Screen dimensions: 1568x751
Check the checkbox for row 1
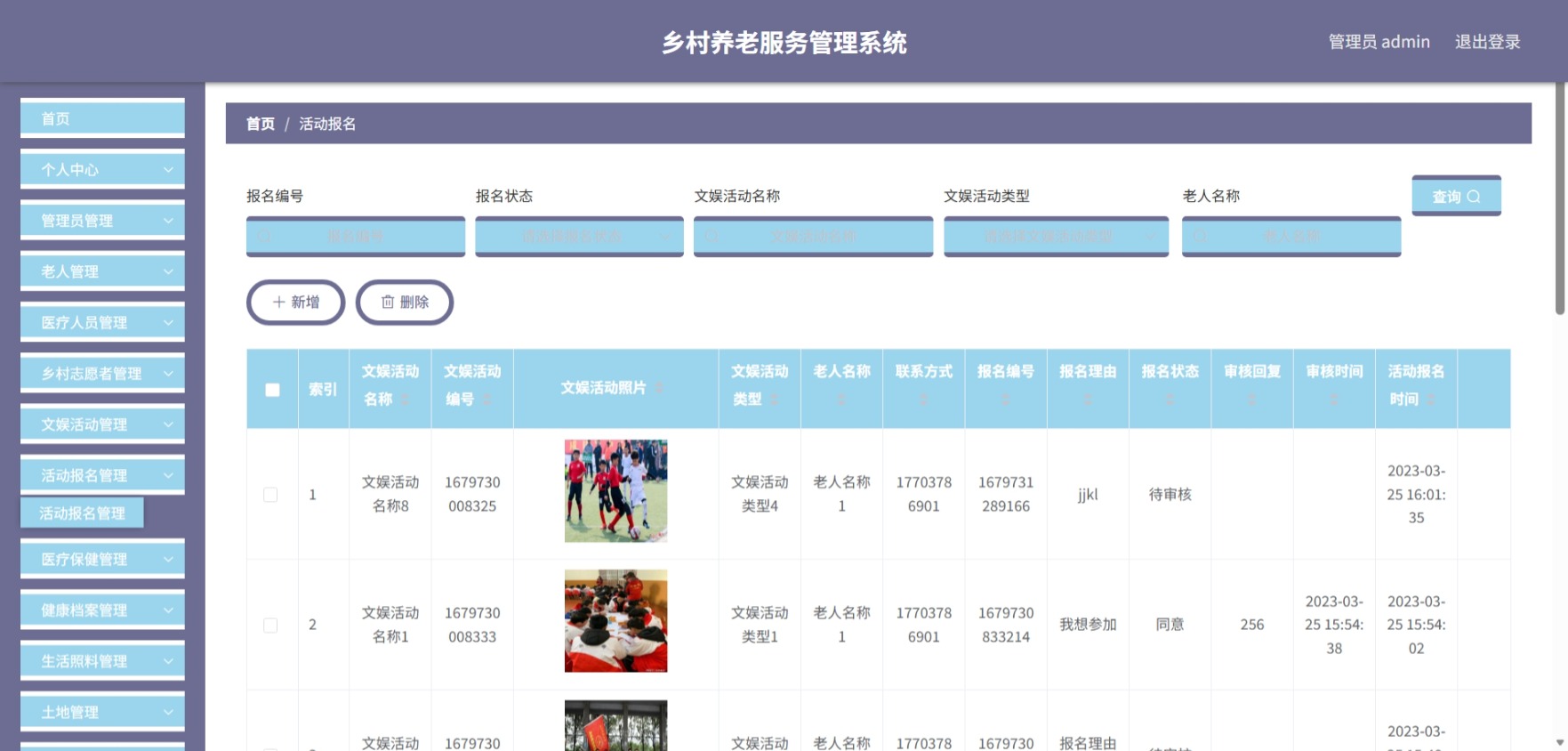coord(270,495)
